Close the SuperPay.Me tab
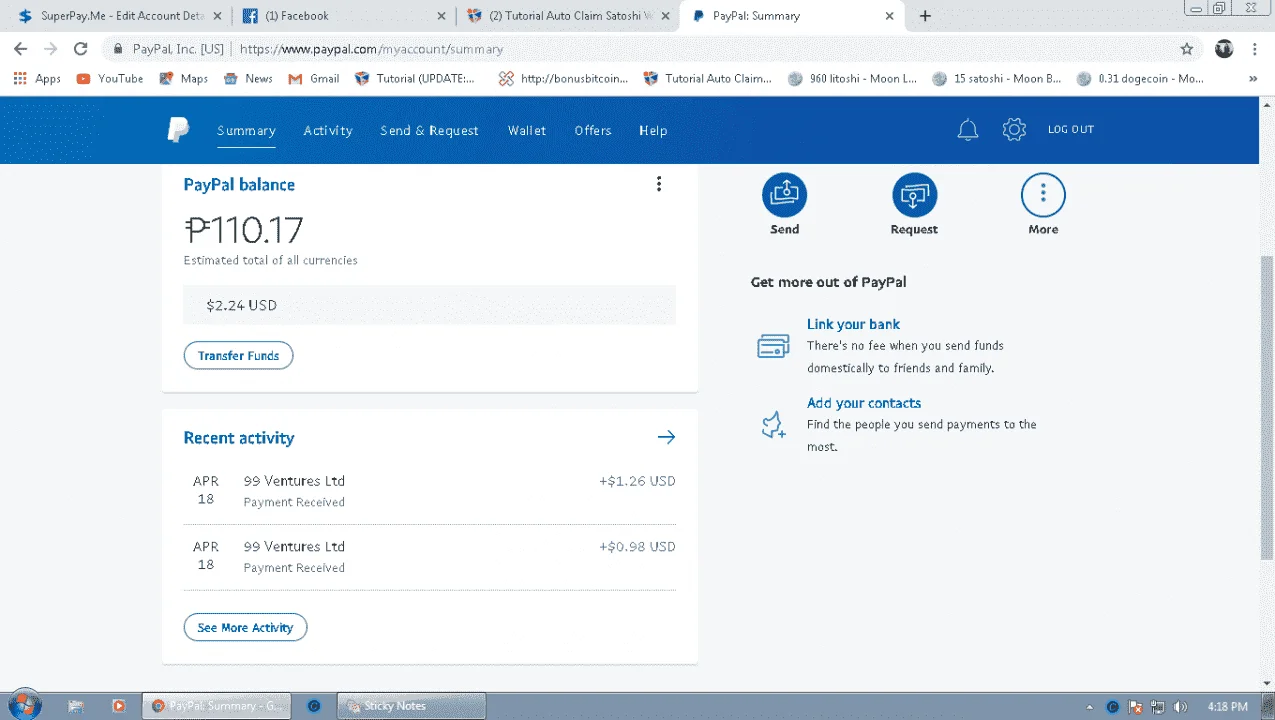The width and height of the screenshot is (1275, 720). point(217,16)
